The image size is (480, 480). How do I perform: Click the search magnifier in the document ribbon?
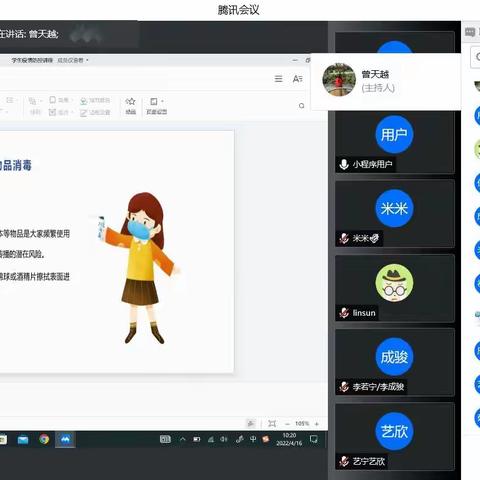(x=301, y=106)
